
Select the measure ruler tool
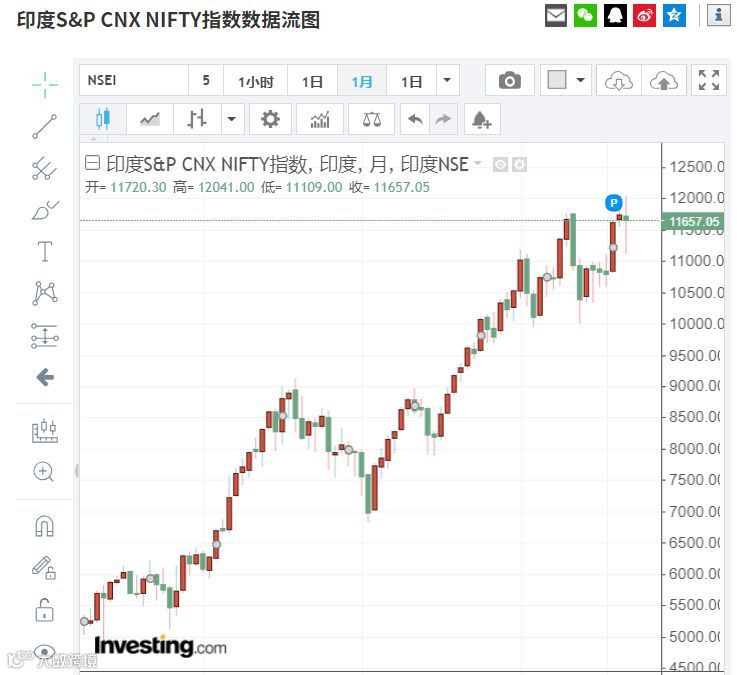pyautogui.click(x=45, y=430)
